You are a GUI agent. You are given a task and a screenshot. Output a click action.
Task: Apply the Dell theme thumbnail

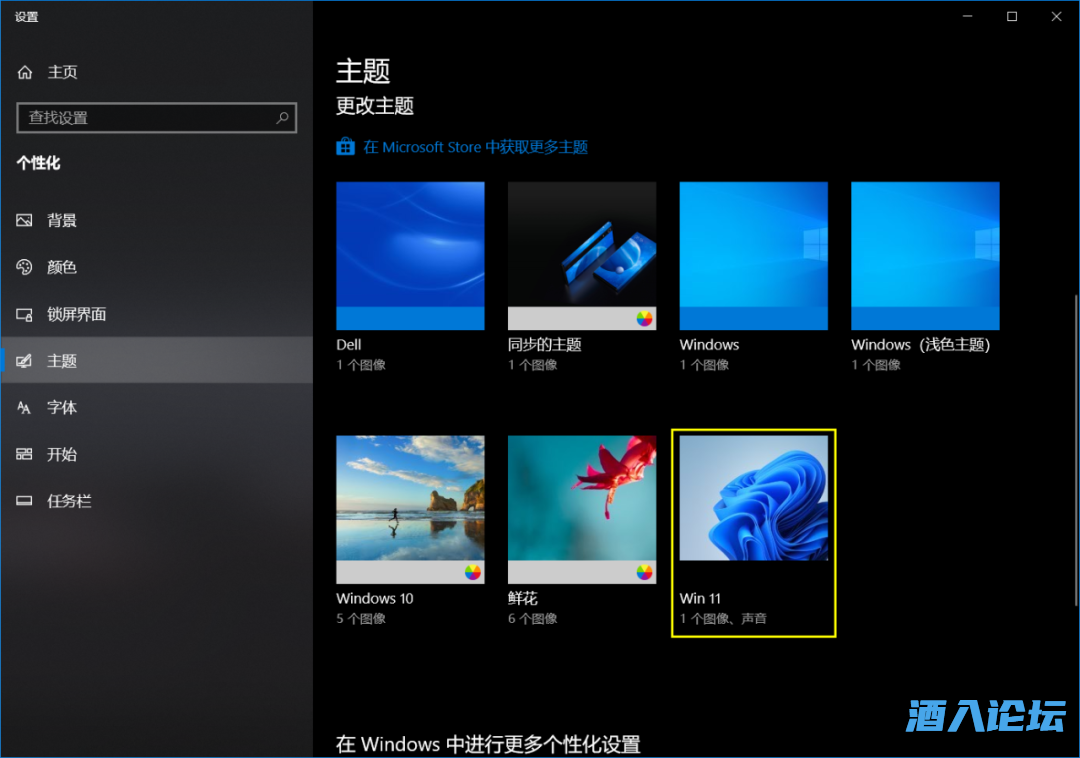pyautogui.click(x=411, y=256)
